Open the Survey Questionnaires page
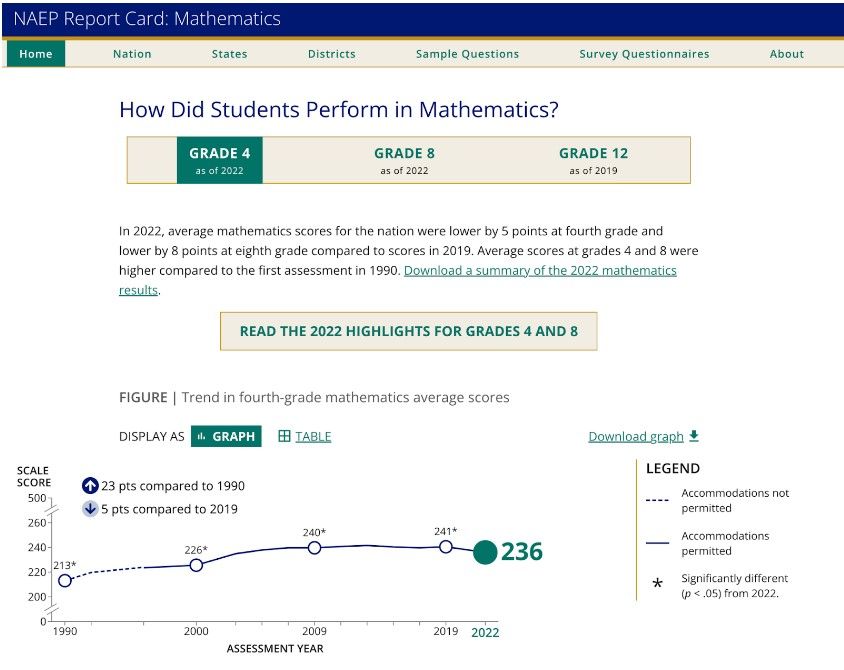Screen dimensions: 844x670 click(x=643, y=54)
